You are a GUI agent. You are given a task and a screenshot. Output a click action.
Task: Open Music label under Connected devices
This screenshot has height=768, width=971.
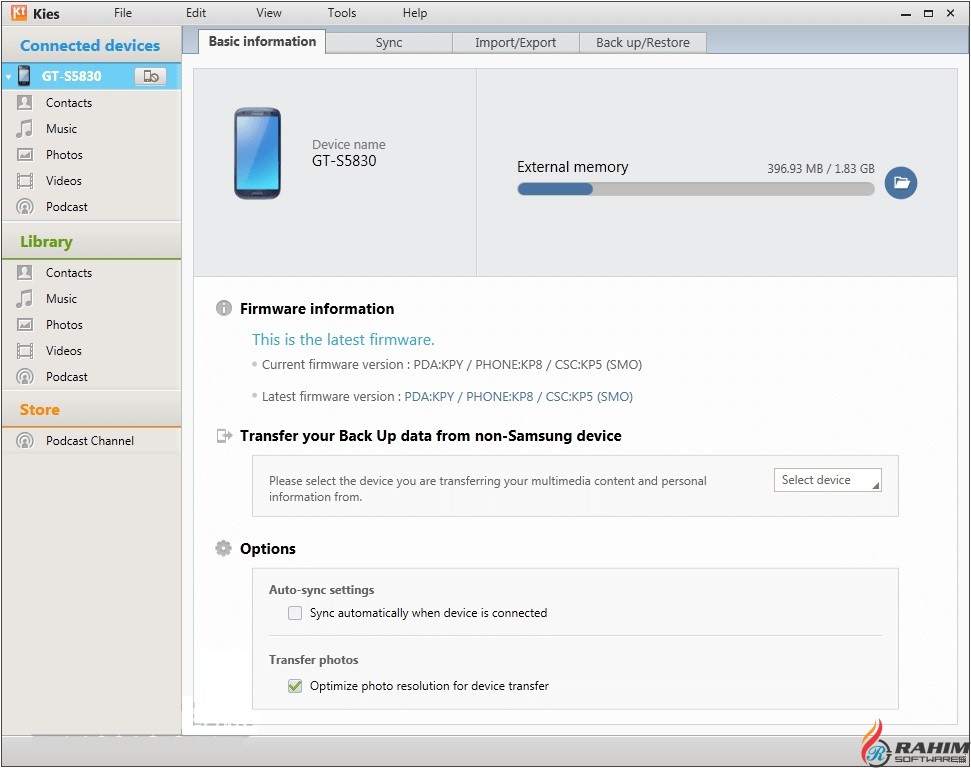coord(61,129)
